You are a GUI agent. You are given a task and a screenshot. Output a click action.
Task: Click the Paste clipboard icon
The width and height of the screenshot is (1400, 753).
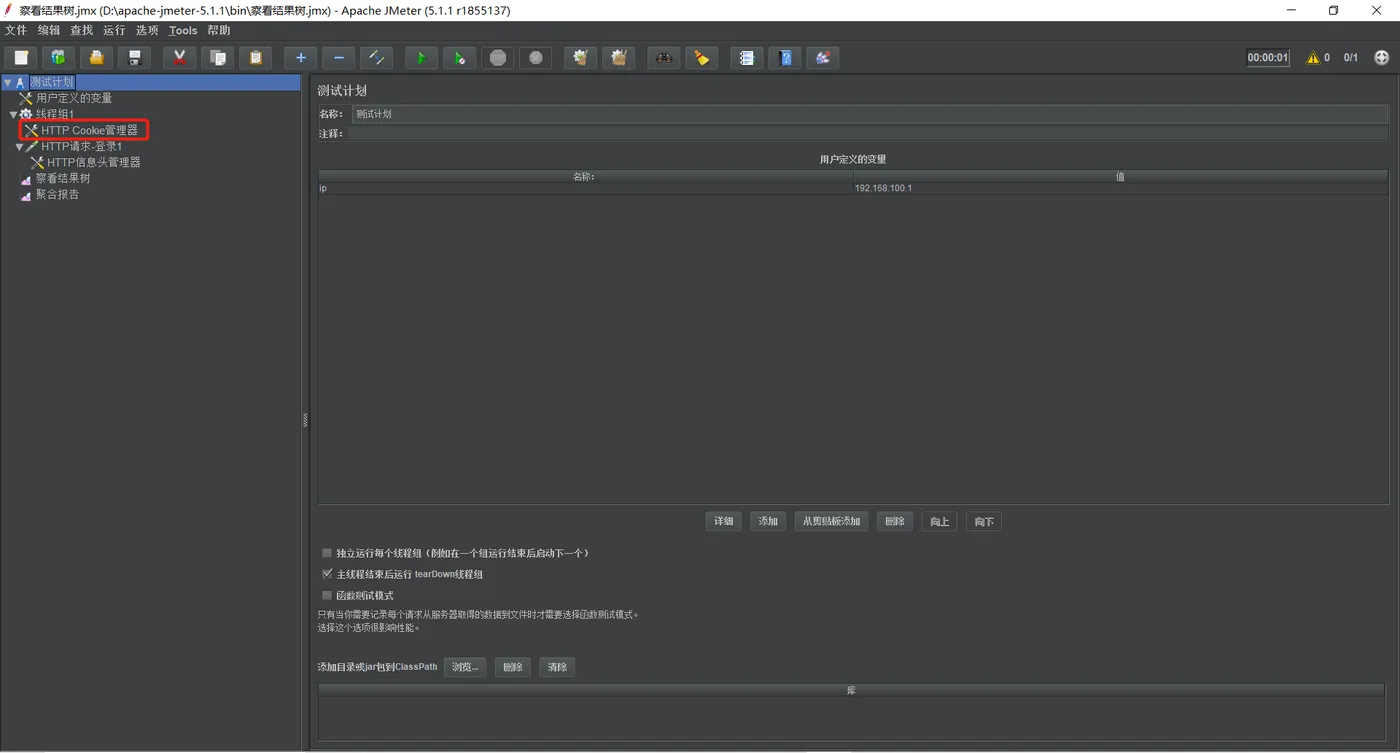pyautogui.click(x=255, y=58)
